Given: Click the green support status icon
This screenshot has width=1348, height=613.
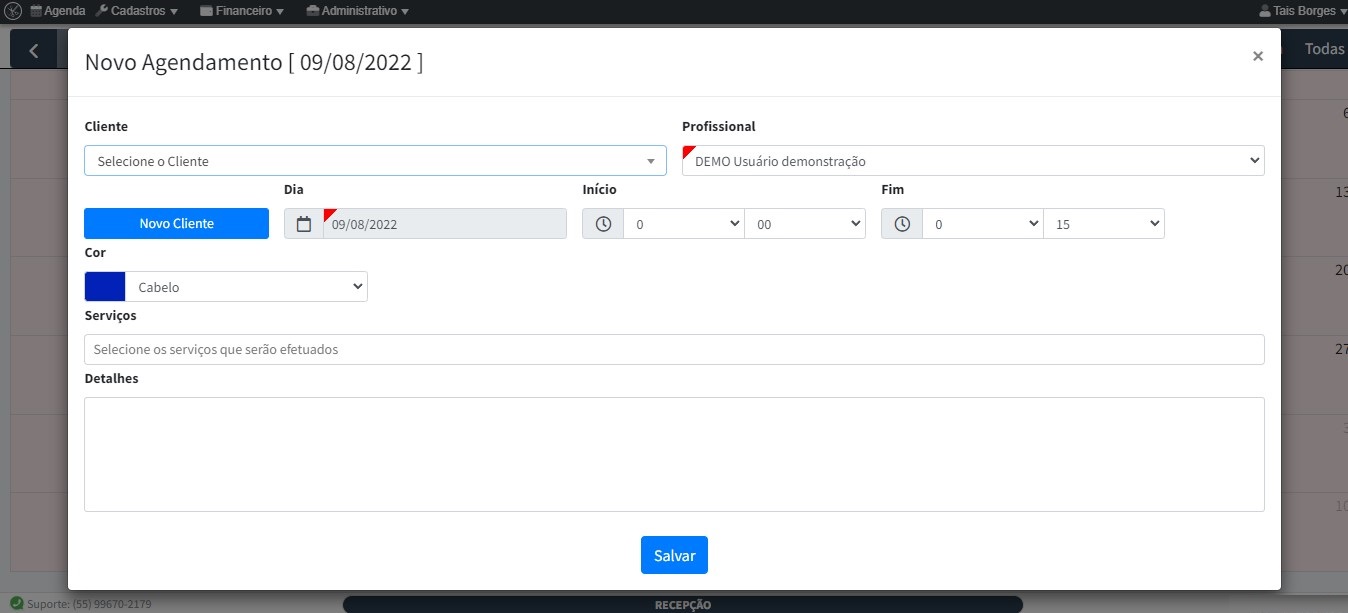Looking at the screenshot, I should [x=16, y=604].
